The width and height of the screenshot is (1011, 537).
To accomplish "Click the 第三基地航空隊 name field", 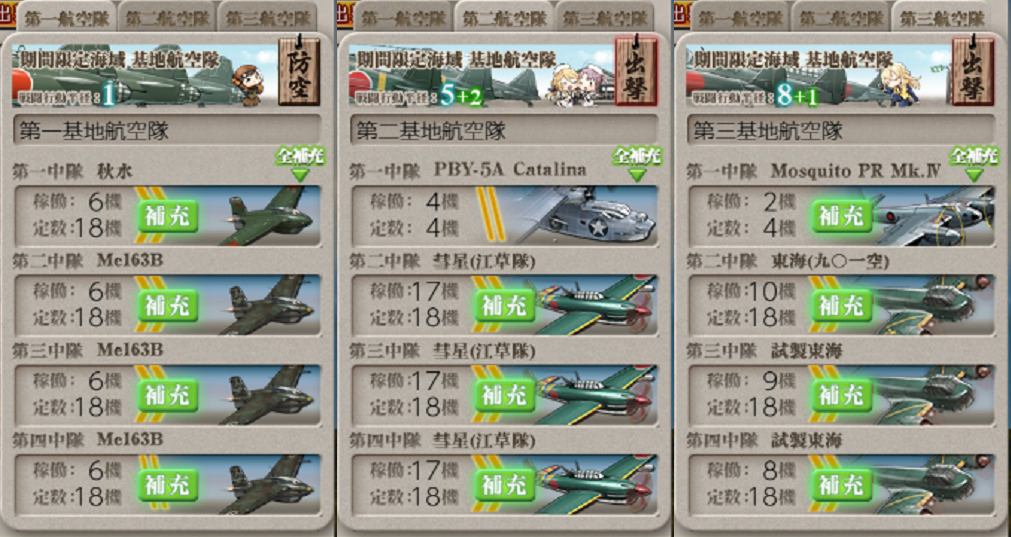I will point(841,132).
